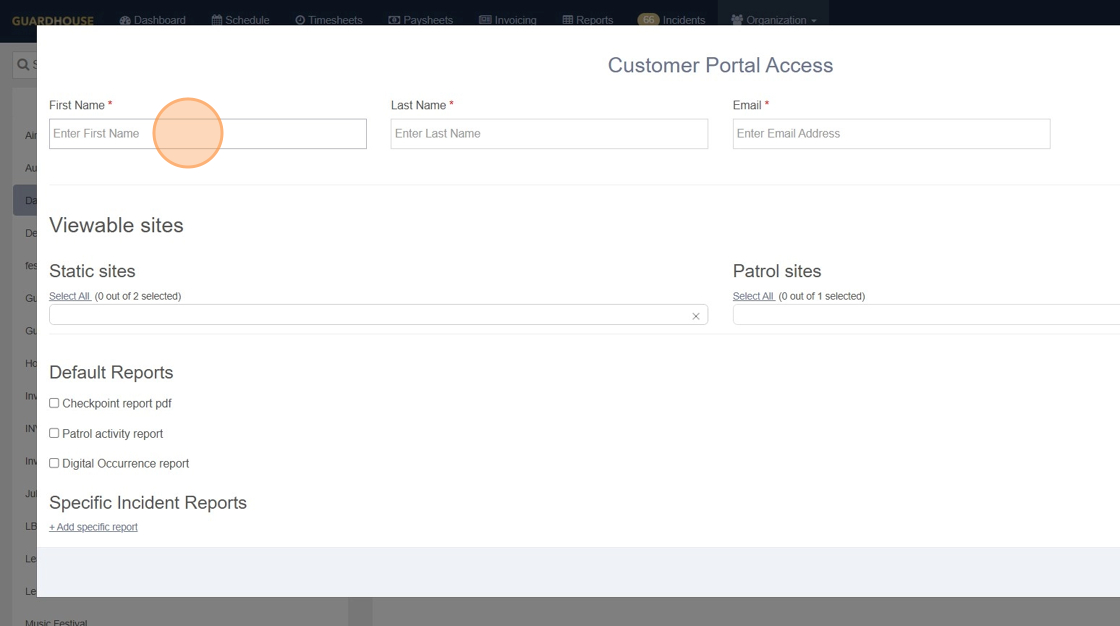
Task: Click the Organization users icon
Action: [x=737, y=20]
